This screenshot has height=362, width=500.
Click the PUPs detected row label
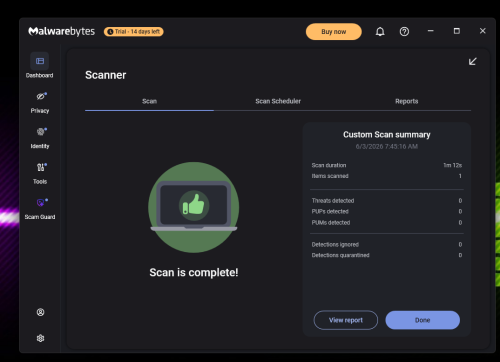point(330,211)
